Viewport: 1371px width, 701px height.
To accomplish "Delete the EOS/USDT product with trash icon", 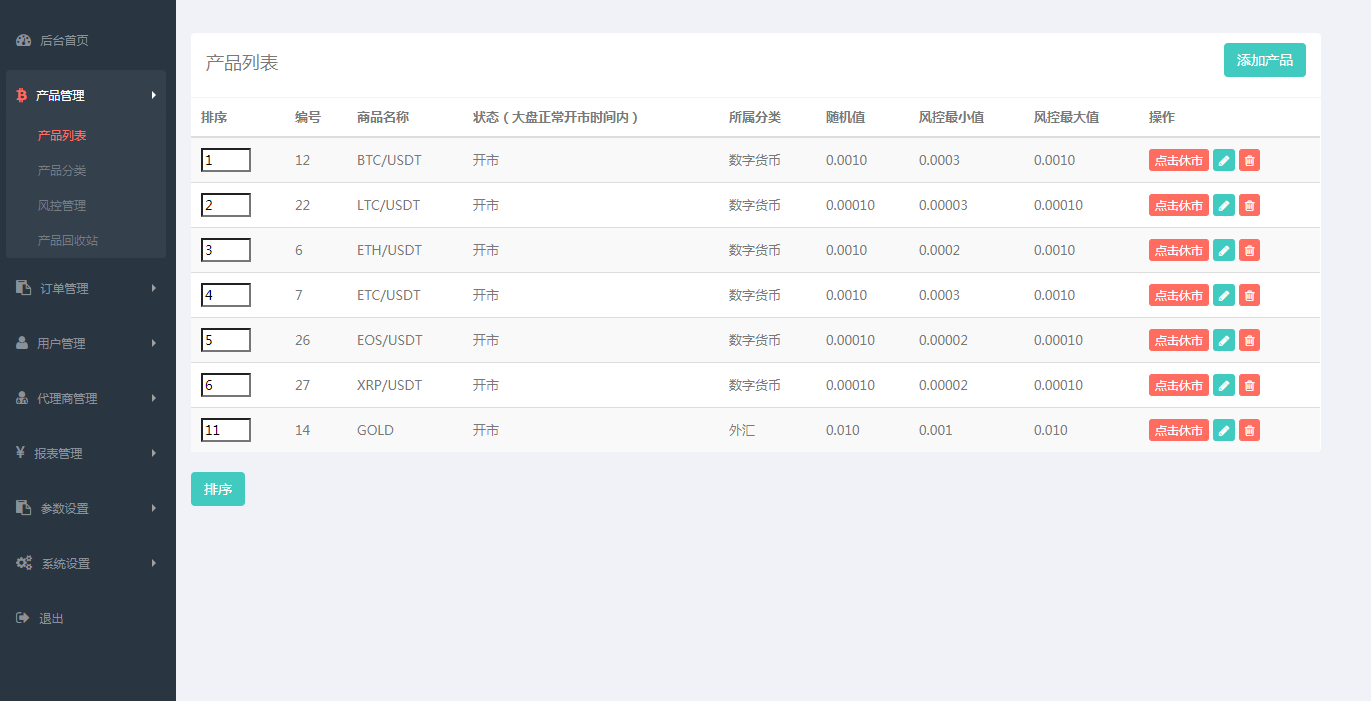I will click(1249, 340).
